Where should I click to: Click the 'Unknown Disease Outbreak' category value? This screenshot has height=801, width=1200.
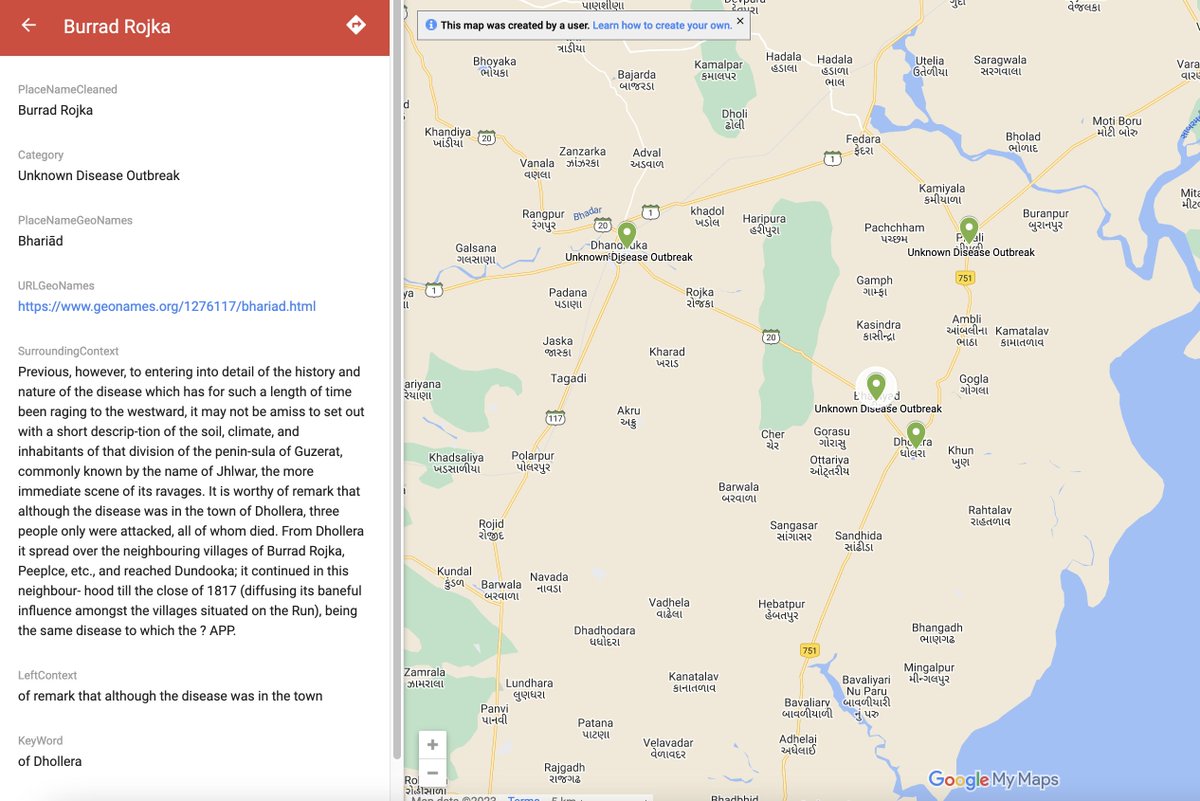(99, 175)
